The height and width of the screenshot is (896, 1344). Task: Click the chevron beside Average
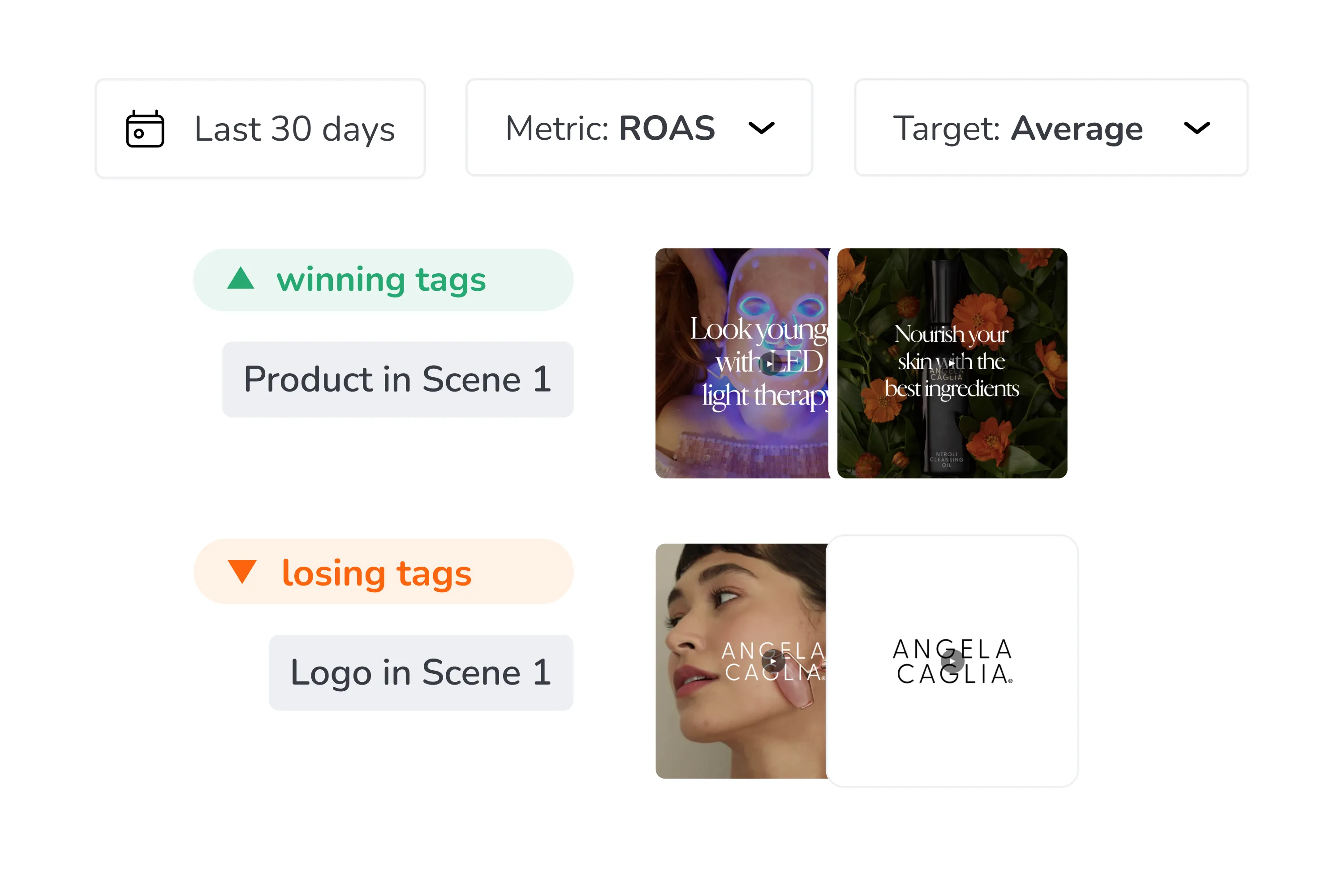[1197, 128]
